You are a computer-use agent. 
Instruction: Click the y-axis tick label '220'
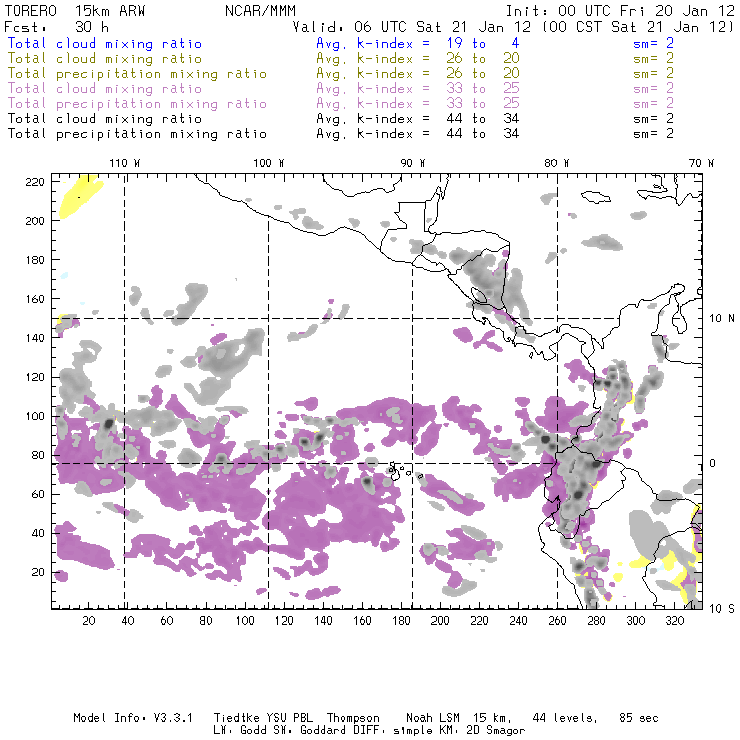(35, 182)
